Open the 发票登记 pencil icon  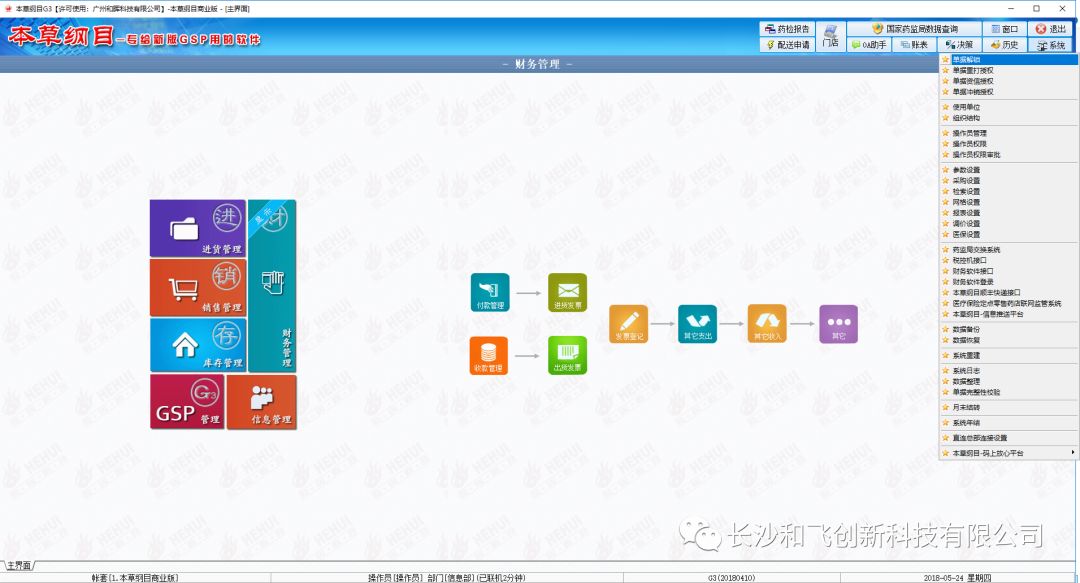629,324
